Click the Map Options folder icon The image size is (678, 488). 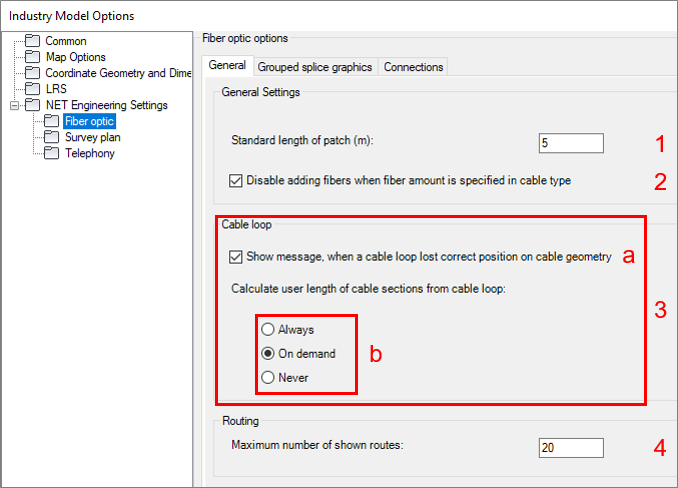(x=32, y=57)
